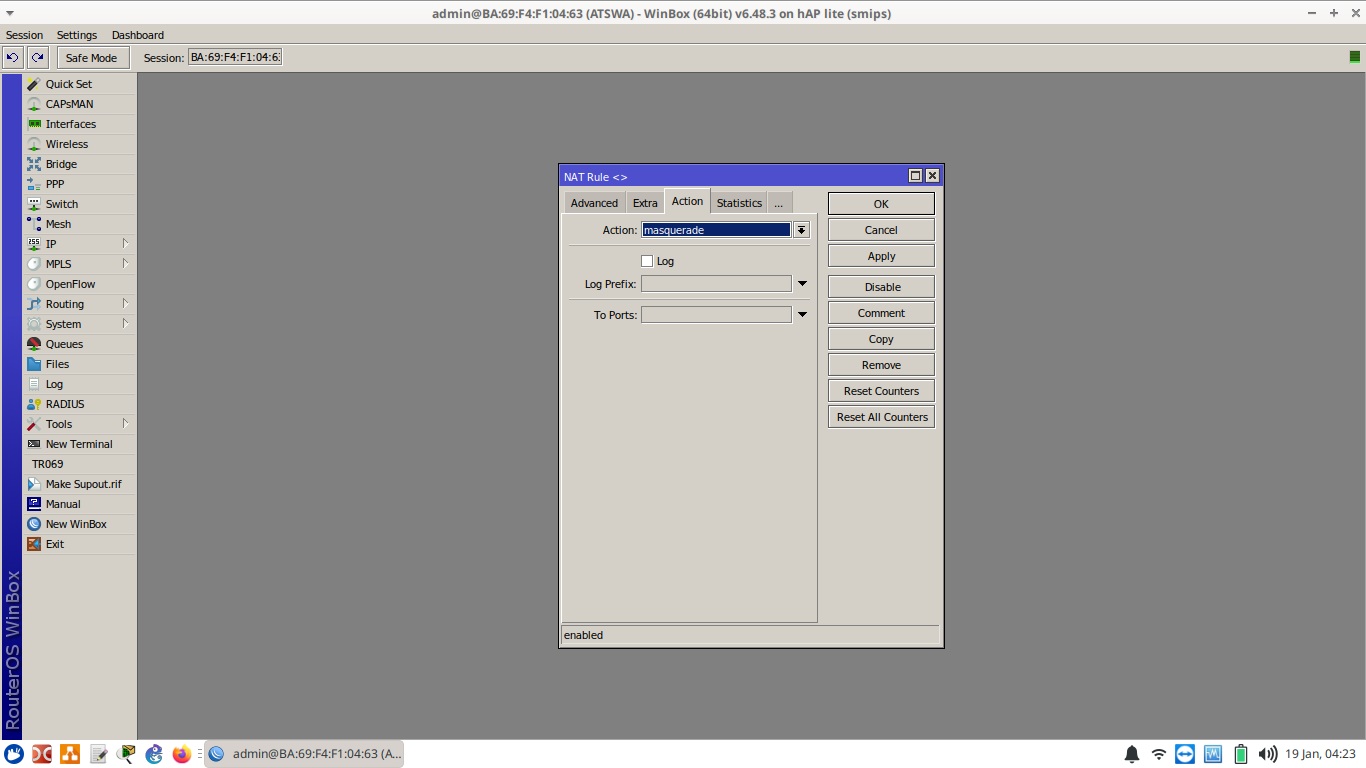Screen dimensions: 1366x768
Task: Click the TeamViewer tray icon
Action: [x=1186, y=754]
